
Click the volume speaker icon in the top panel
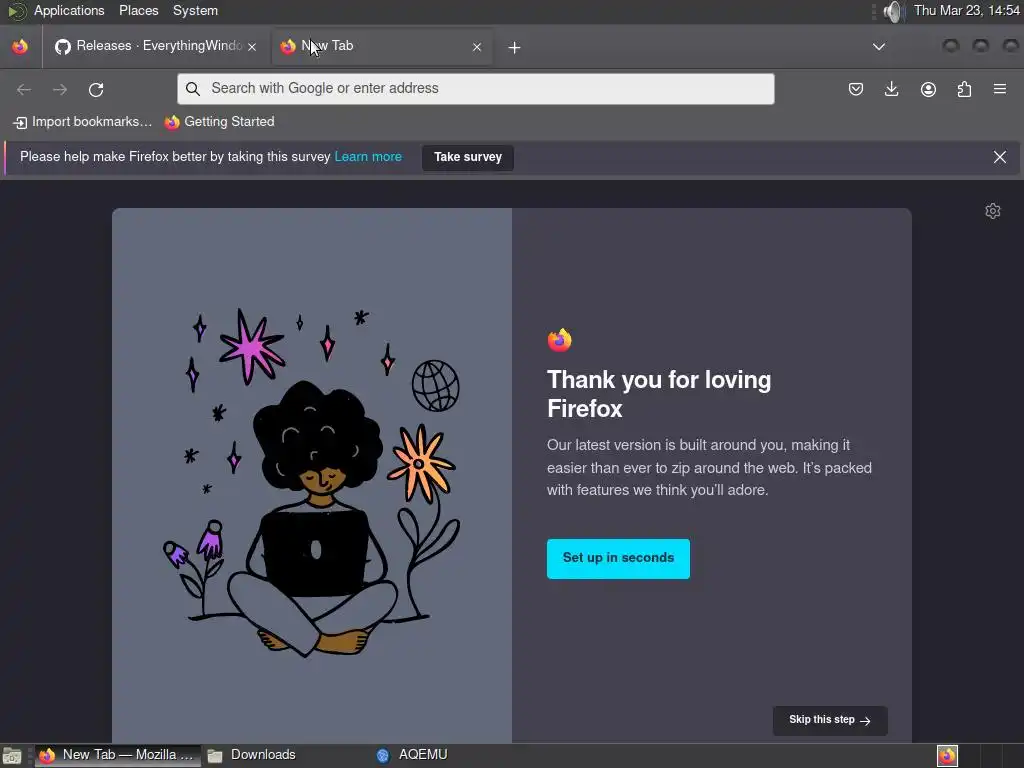(x=893, y=11)
